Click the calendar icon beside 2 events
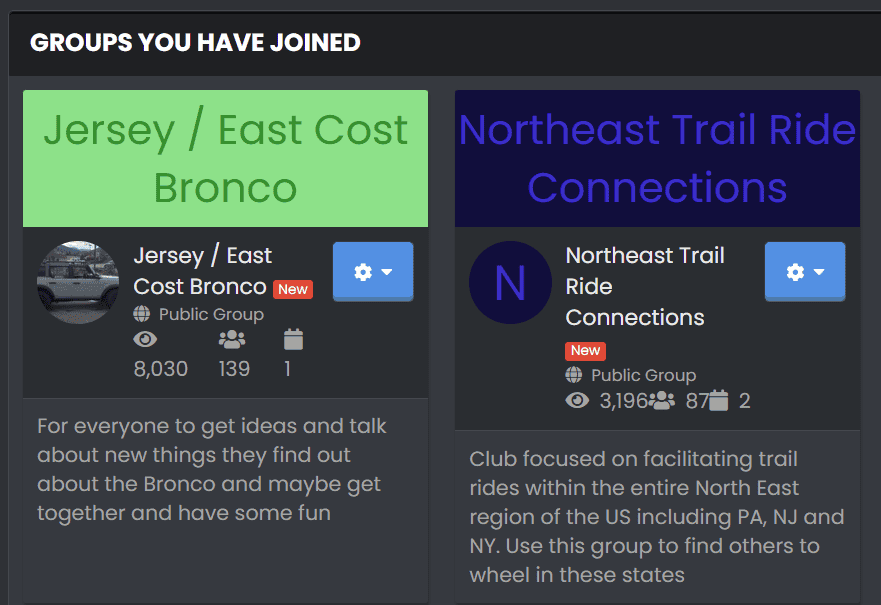Image resolution: width=881 pixels, height=605 pixels. pyautogui.click(x=719, y=401)
